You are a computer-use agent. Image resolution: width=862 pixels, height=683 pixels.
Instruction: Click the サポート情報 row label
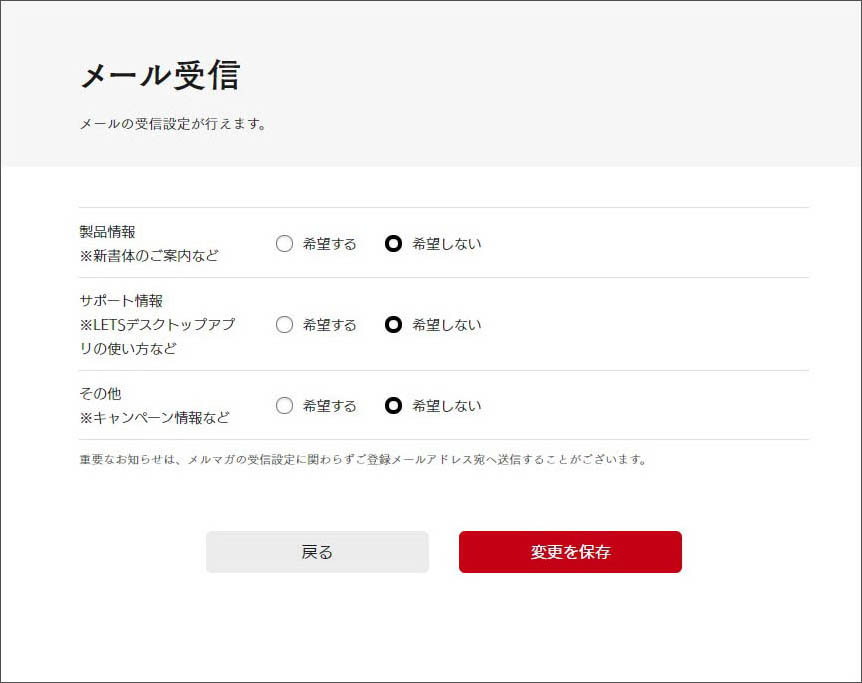coord(121,300)
